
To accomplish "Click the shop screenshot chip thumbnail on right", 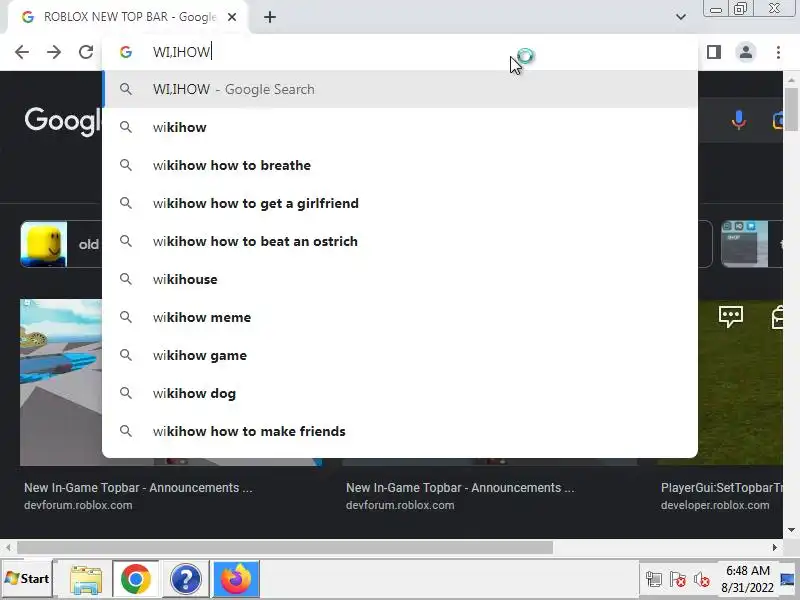I will click(744, 244).
